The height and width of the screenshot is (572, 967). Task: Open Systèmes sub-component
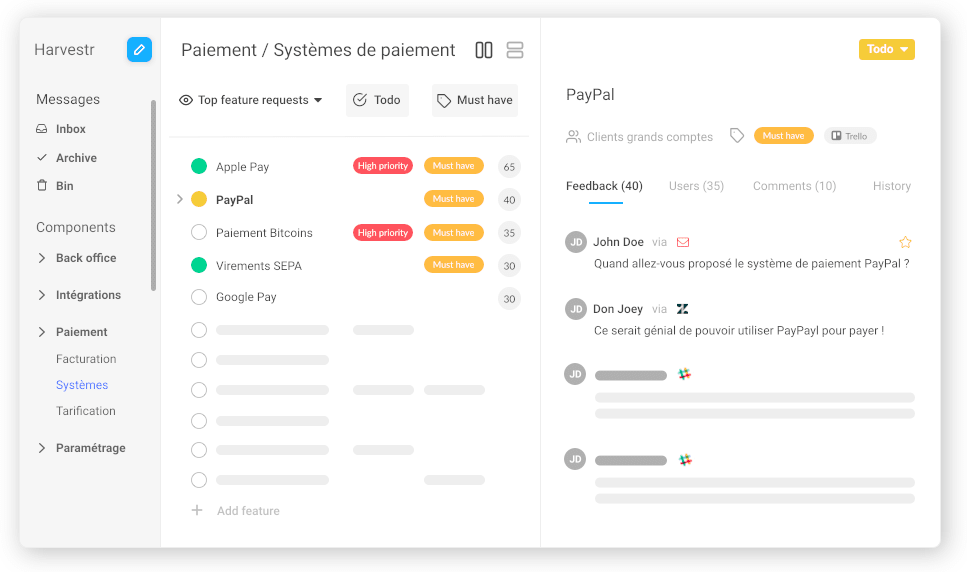82,385
